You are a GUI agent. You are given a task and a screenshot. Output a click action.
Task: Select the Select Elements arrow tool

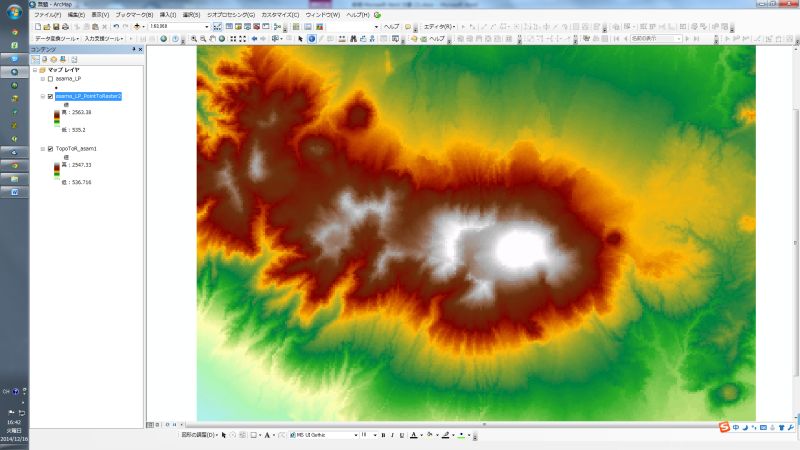301,39
